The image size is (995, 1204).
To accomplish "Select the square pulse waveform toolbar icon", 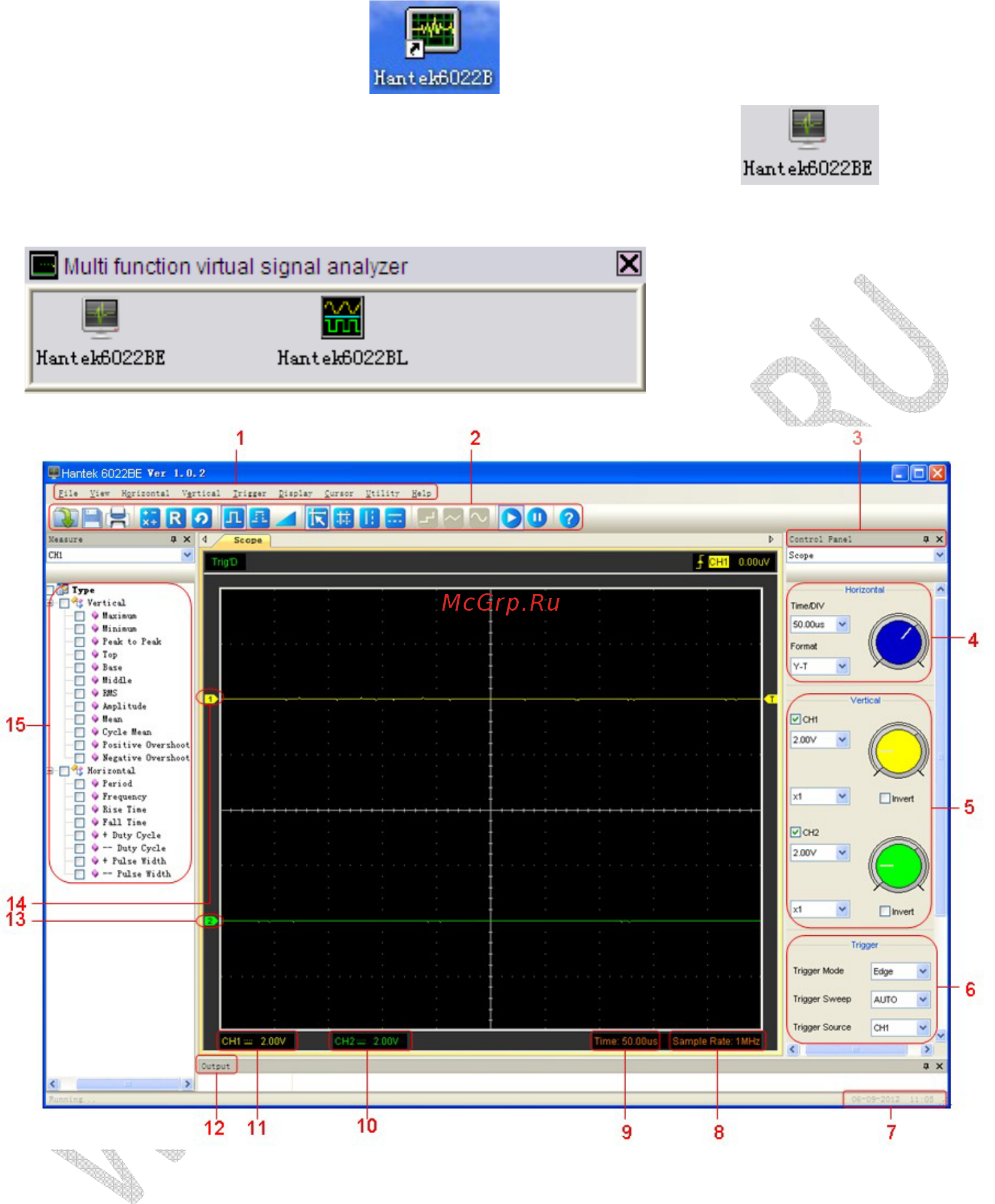I will pos(233,518).
